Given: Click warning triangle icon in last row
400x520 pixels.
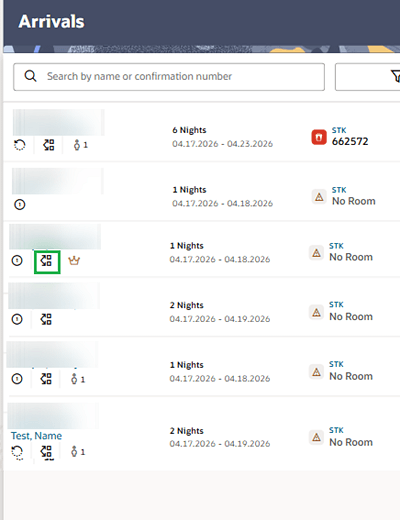Looking at the screenshot, I should 316,437.
